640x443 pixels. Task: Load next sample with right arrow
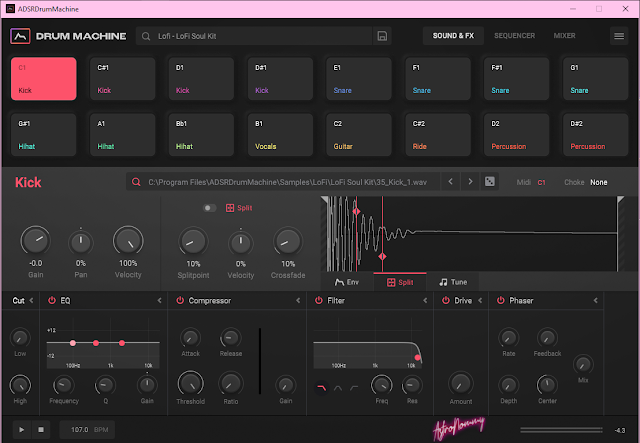point(470,182)
